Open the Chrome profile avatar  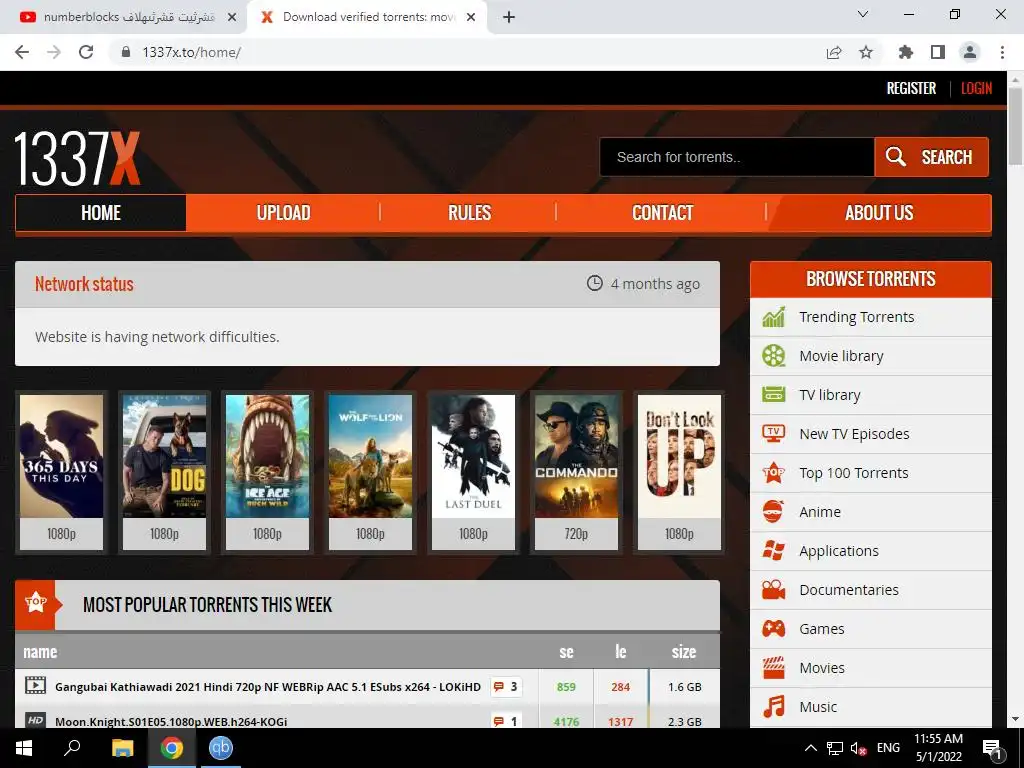click(x=970, y=52)
